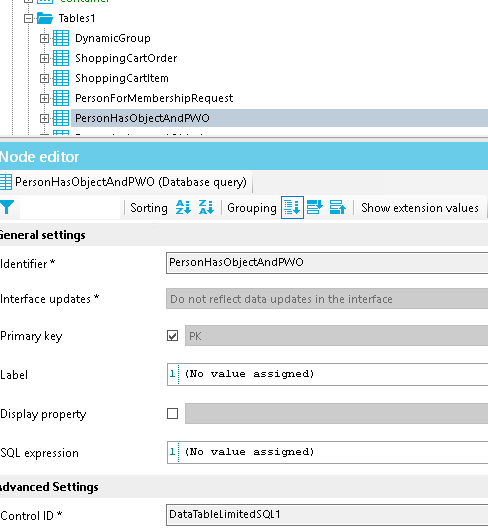Expand the ShoppingCartOrder table node
Image resolution: width=488 pixels, height=531 pixels.
[x=44, y=58]
